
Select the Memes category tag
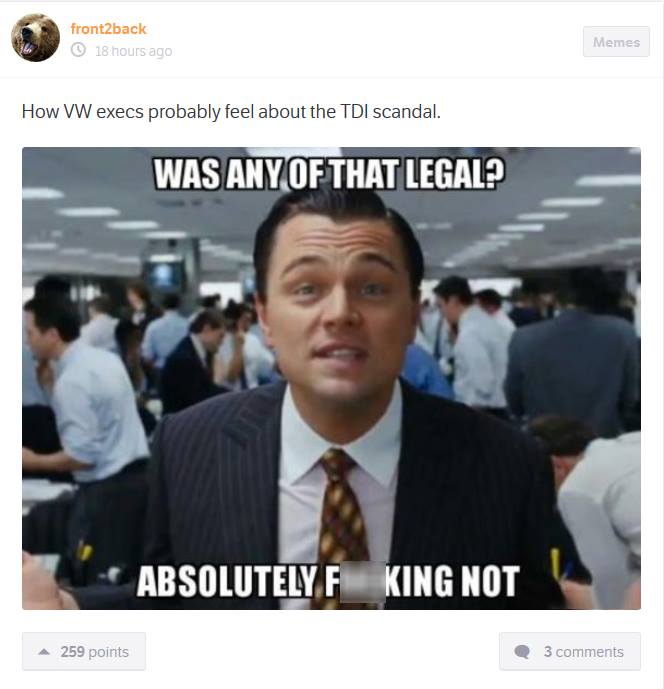[616, 42]
